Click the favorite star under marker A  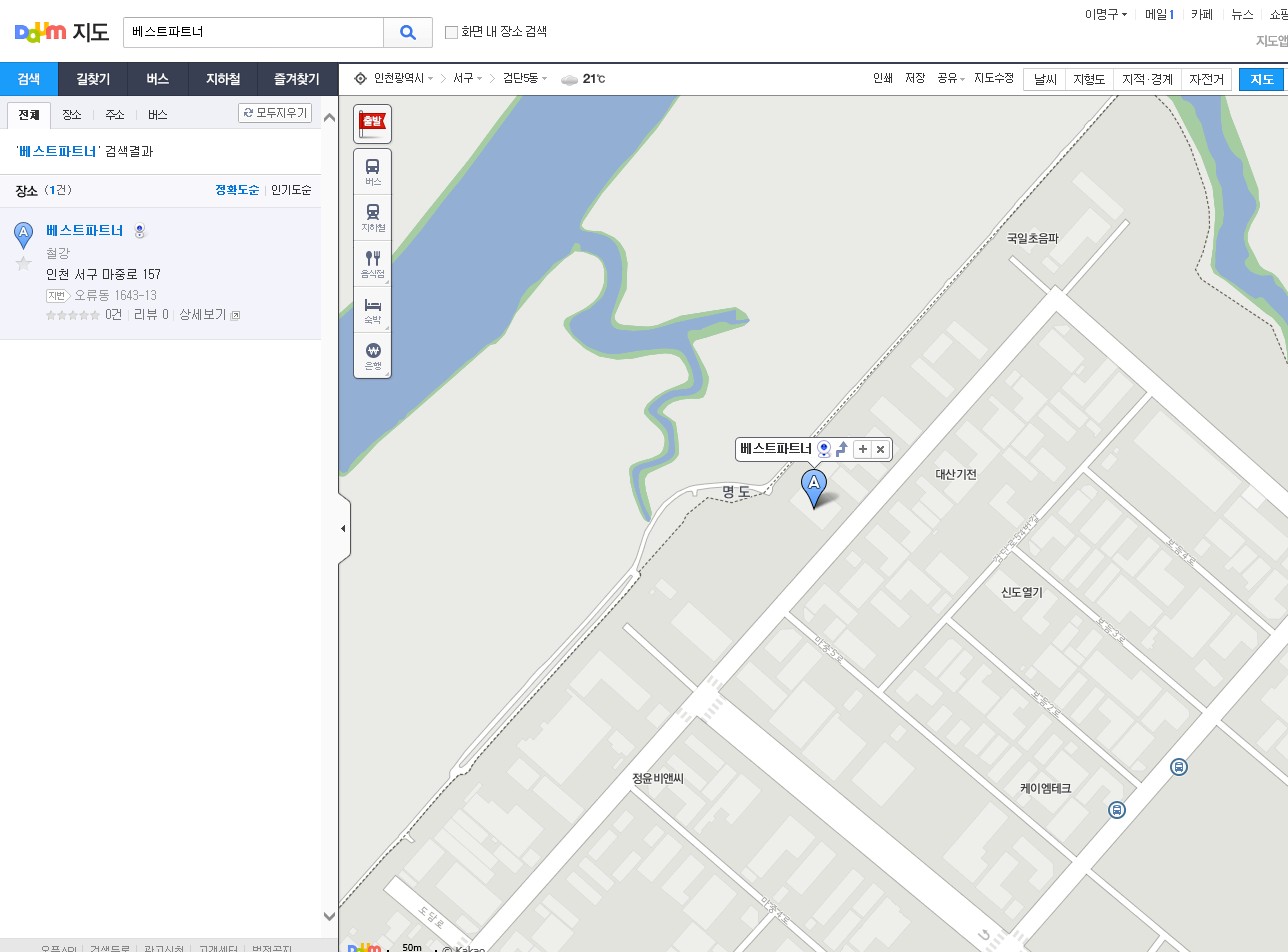click(x=24, y=263)
